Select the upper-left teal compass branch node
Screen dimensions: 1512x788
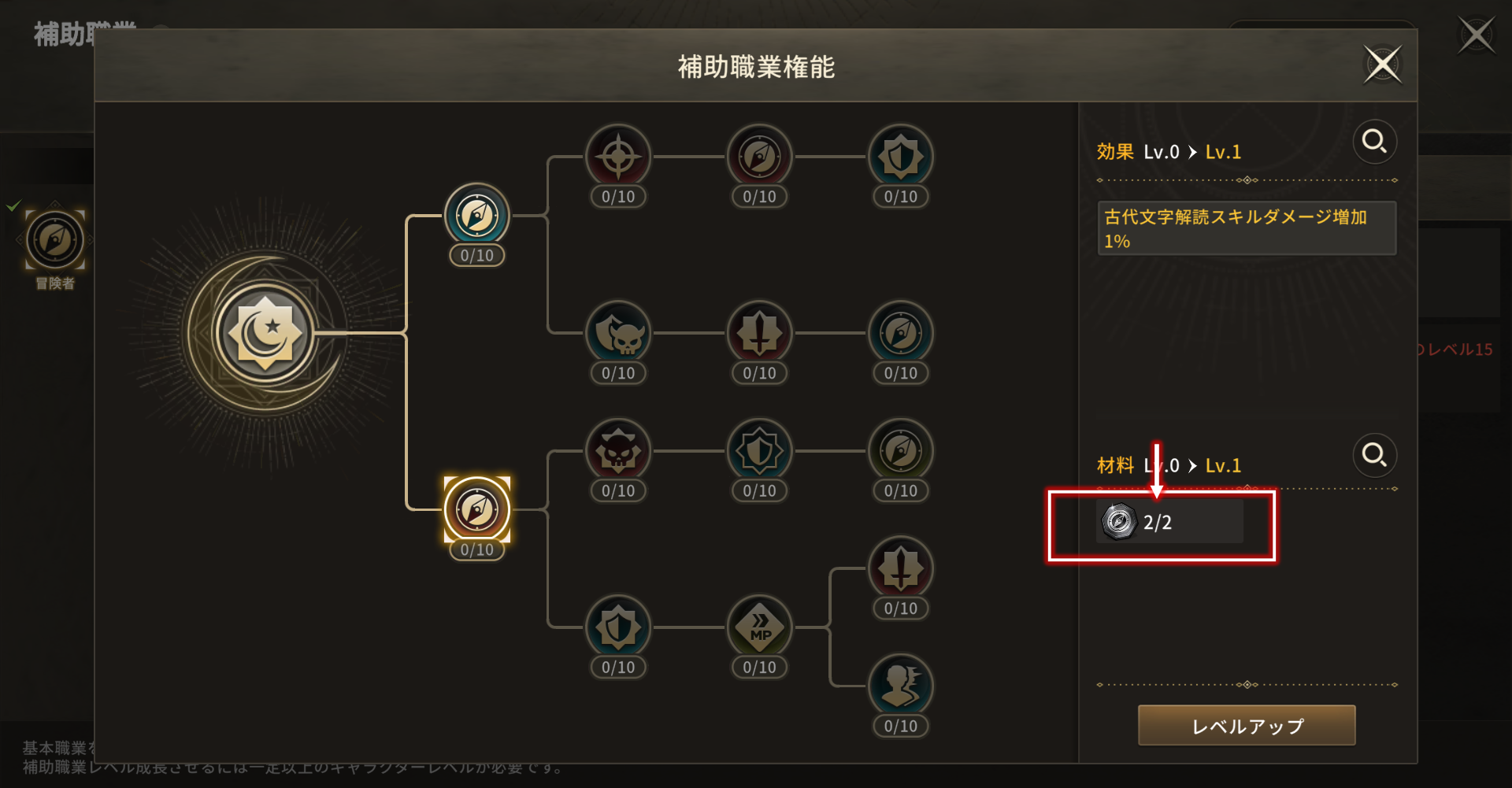(x=477, y=216)
